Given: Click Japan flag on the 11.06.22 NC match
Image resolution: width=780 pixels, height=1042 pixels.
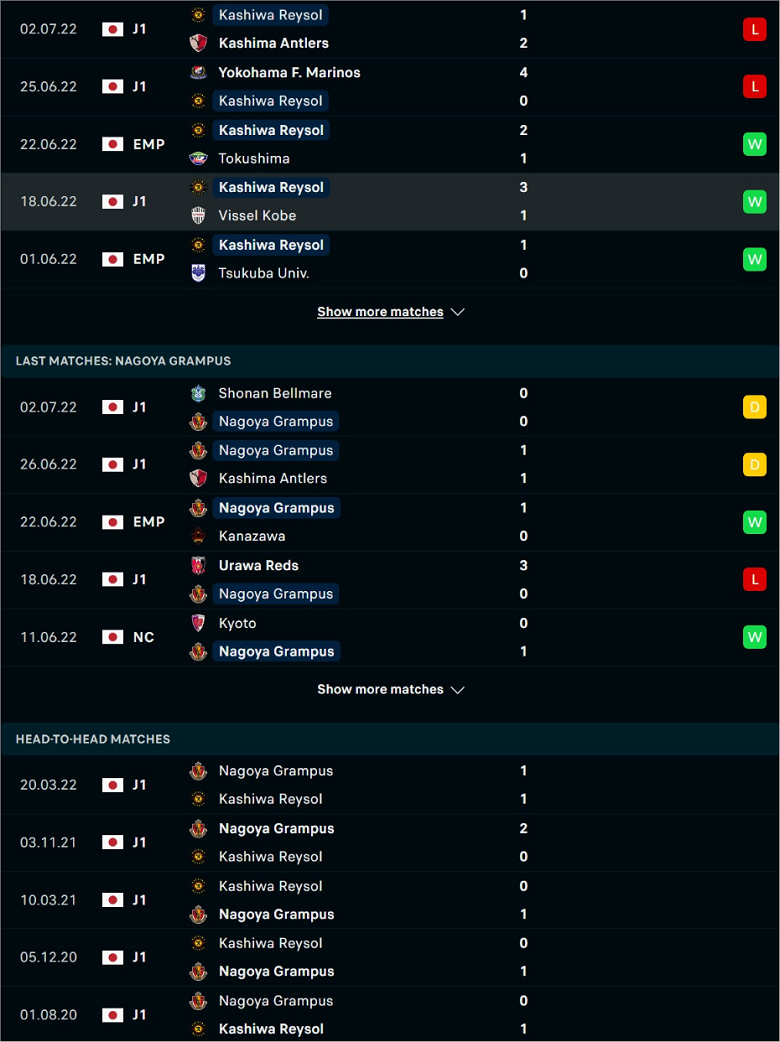Looking at the screenshot, I should (x=112, y=637).
